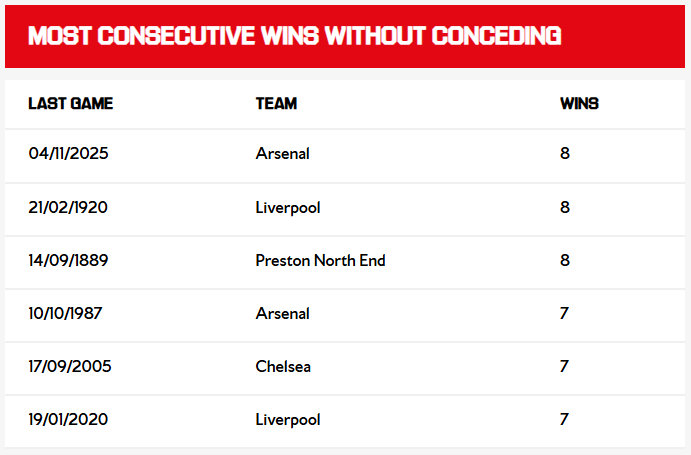
Task: Click the wins value in the 04/11/2025 row
Action: [565, 154]
